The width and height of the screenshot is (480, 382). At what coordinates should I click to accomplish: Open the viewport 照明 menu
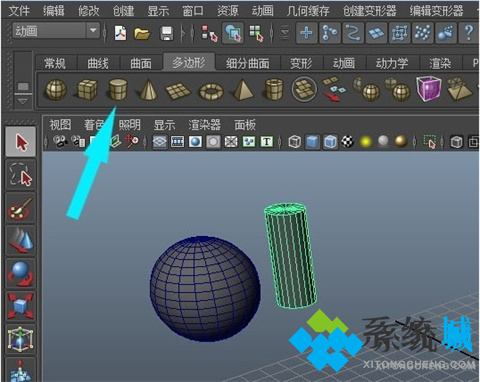click(x=129, y=125)
